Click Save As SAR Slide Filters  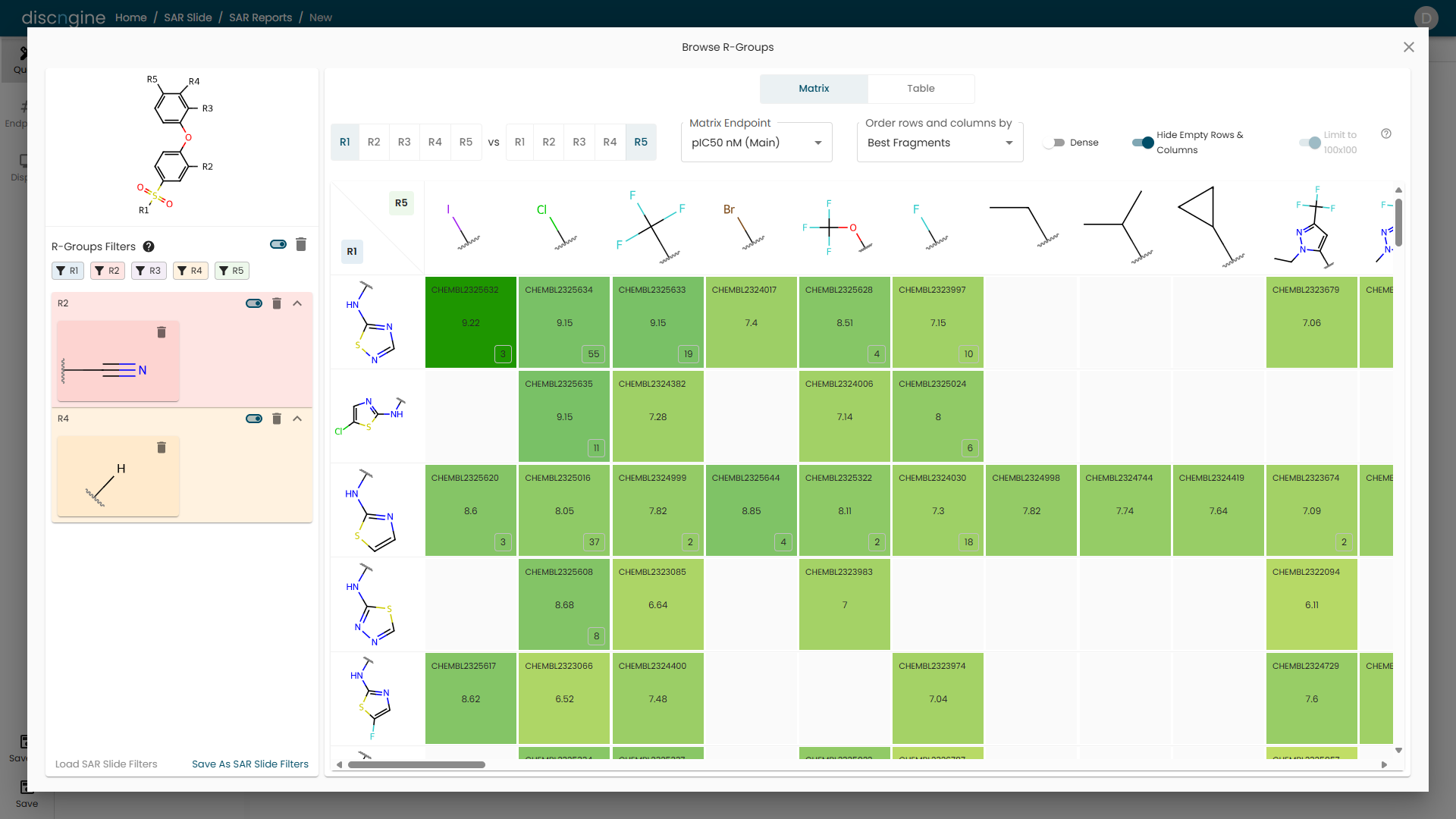250,764
